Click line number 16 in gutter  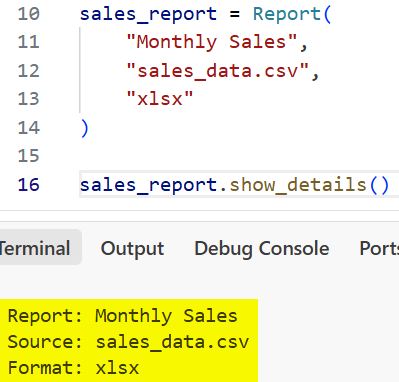pyautogui.click(x=29, y=185)
